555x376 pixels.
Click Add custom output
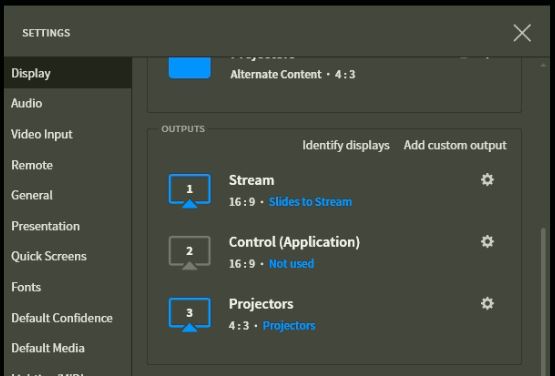(455, 145)
